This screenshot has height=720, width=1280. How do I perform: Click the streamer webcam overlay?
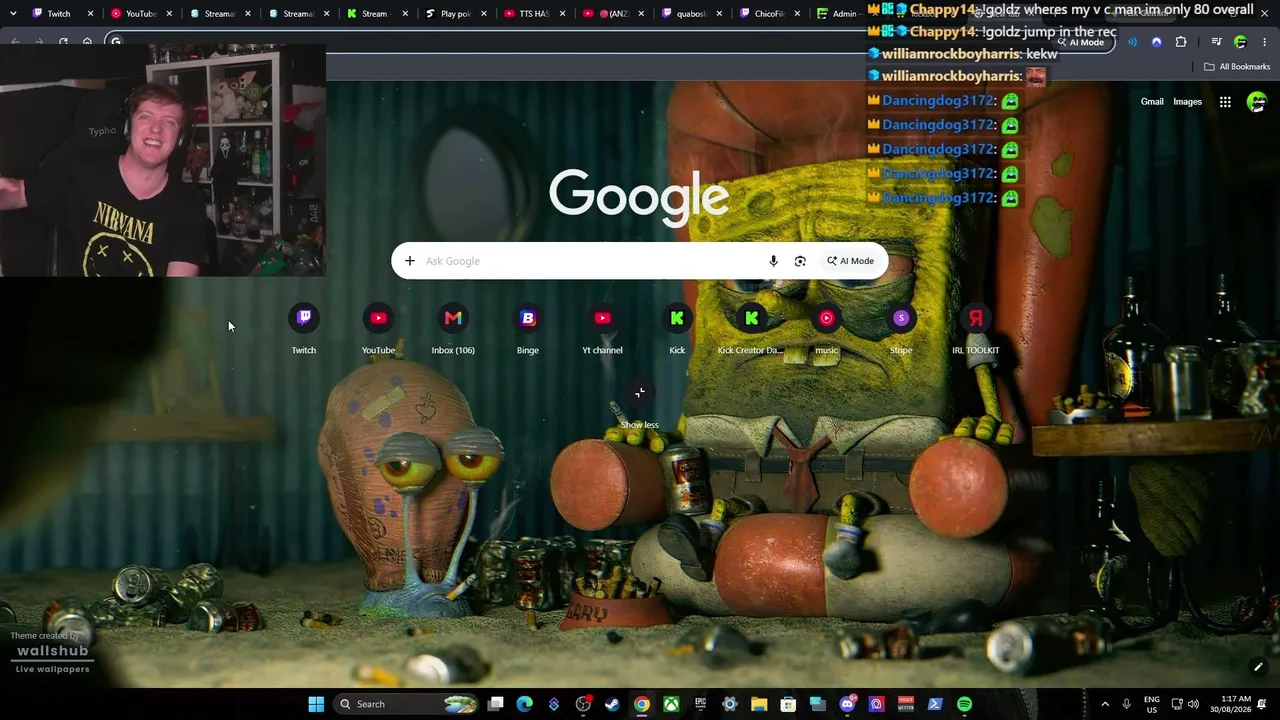click(x=163, y=160)
